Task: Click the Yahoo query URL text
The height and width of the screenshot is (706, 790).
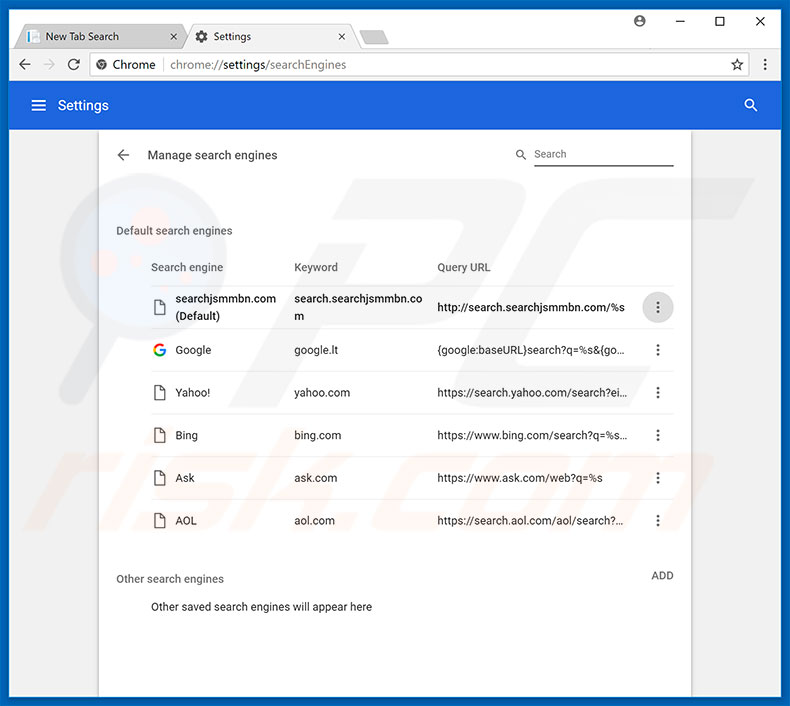Action: [x=532, y=393]
